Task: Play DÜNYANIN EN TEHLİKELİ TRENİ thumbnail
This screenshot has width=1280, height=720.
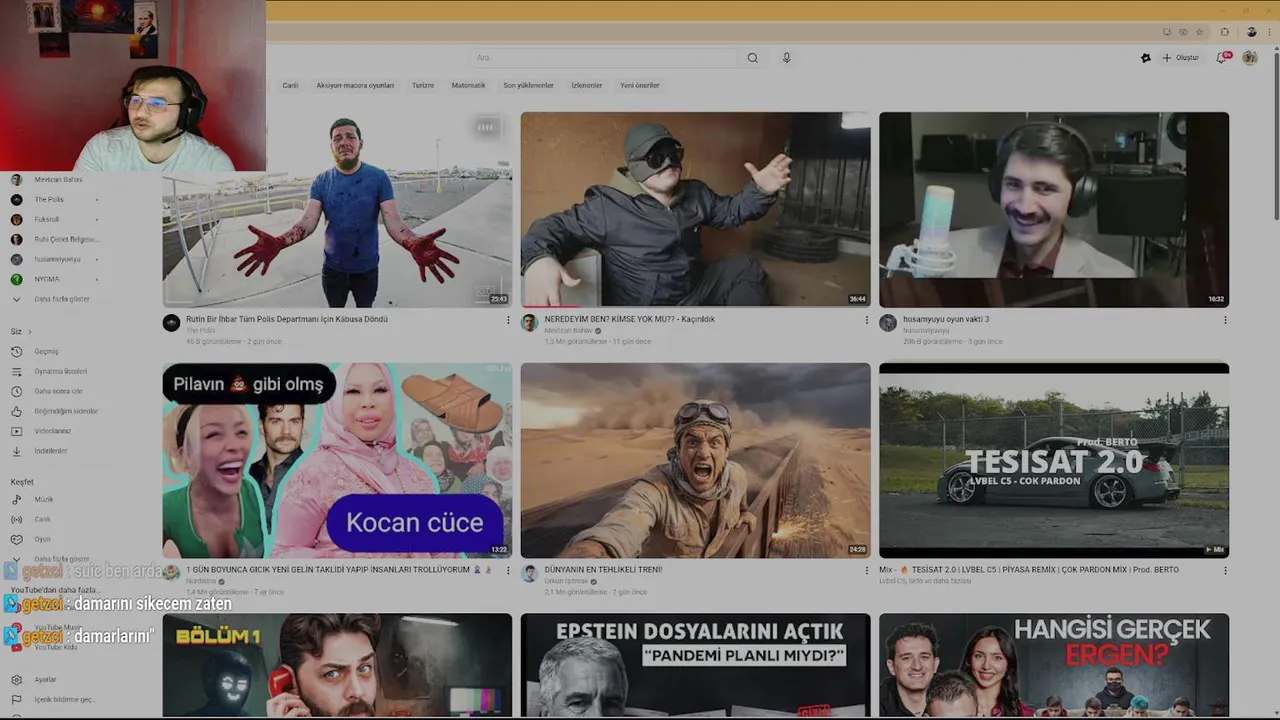Action: coord(695,460)
